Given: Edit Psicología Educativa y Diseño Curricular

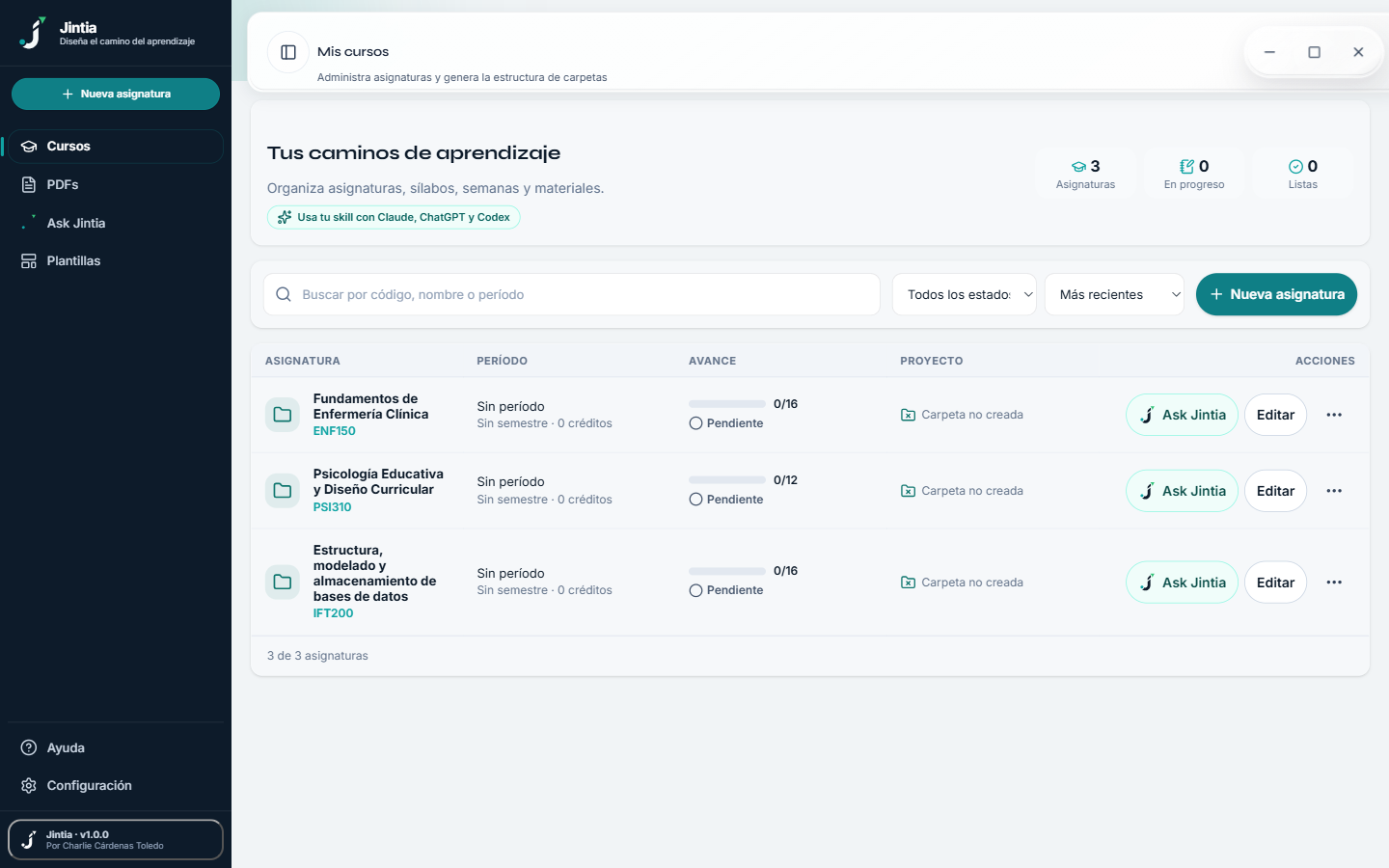Looking at the screenshot, I should click(1275, 491).
